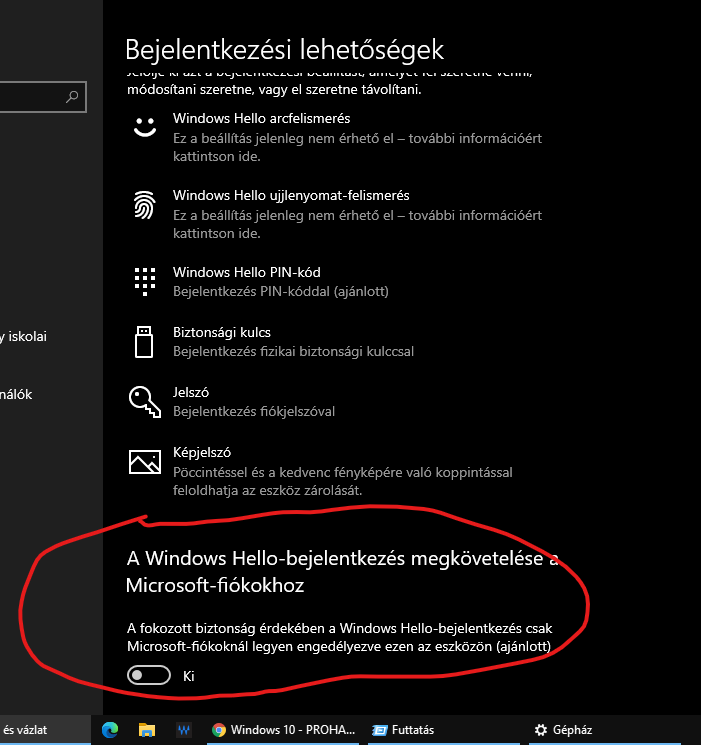Open the Word icon in taskbar
This screenshot has width=701, height=745.
[184, 730]
